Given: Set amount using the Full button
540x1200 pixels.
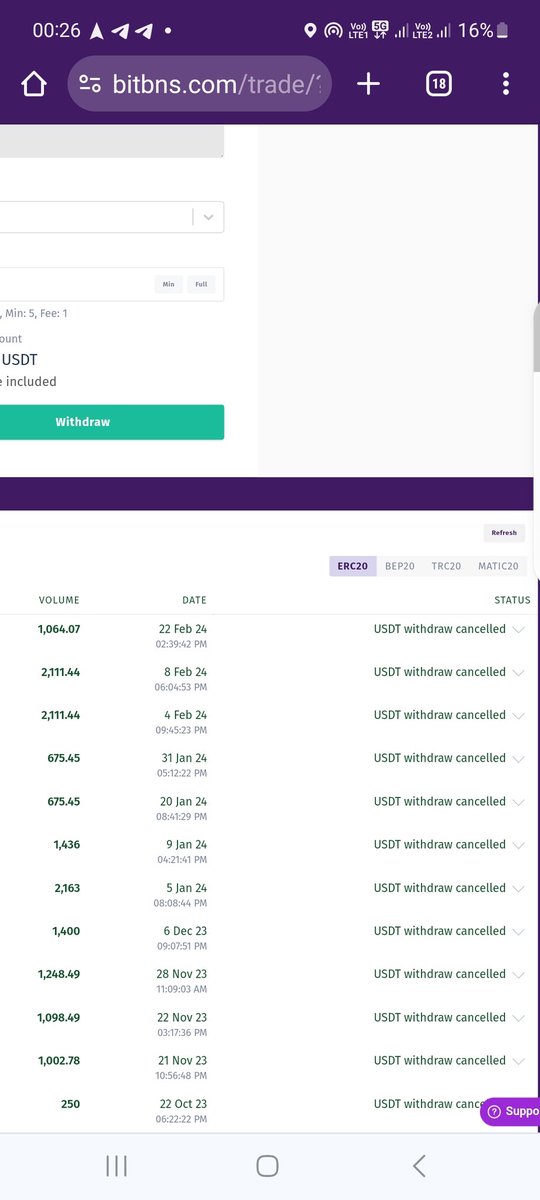Looking at the screenshot, I should 201,284.
